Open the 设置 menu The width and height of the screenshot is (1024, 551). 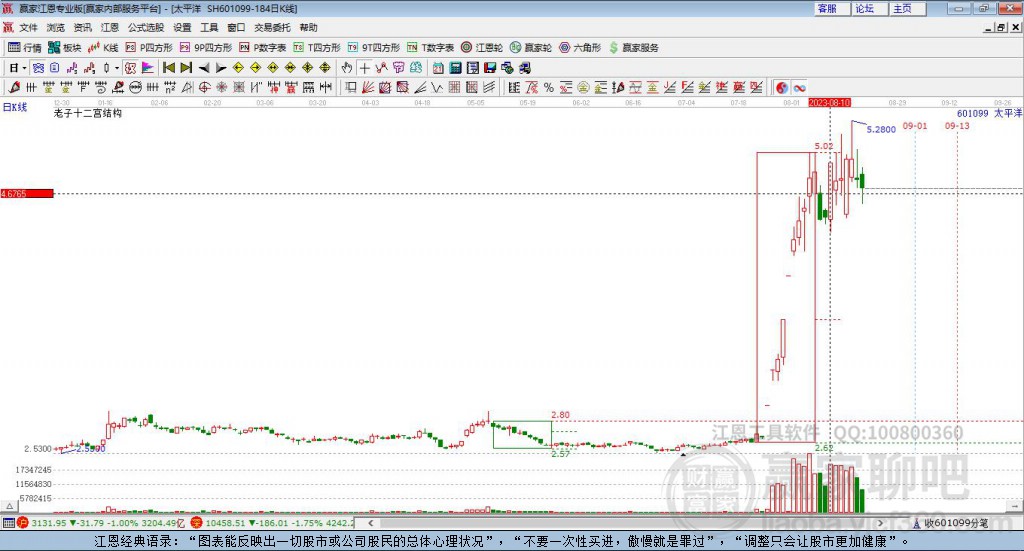click(x=182, y=27)
